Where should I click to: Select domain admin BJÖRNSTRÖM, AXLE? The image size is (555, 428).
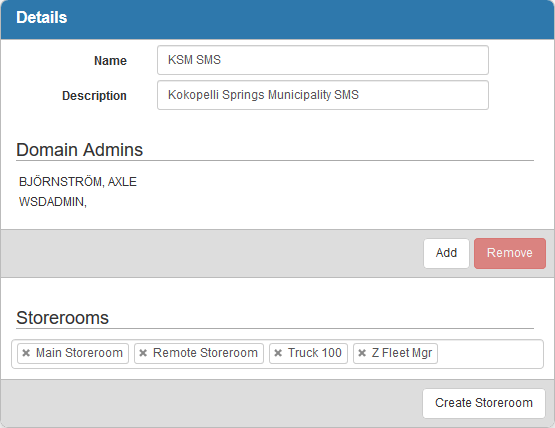tap(78, 182)
